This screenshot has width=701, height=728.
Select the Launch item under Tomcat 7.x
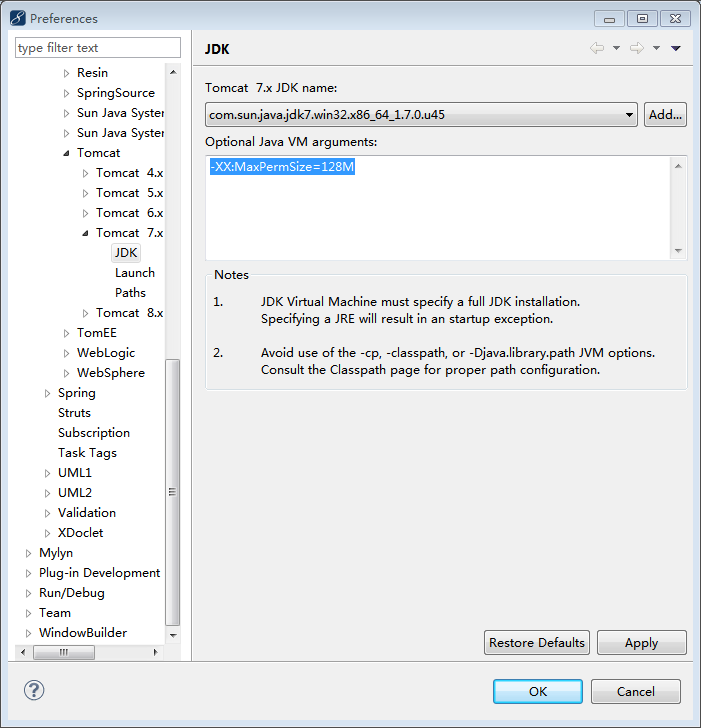tap(135, 273)
